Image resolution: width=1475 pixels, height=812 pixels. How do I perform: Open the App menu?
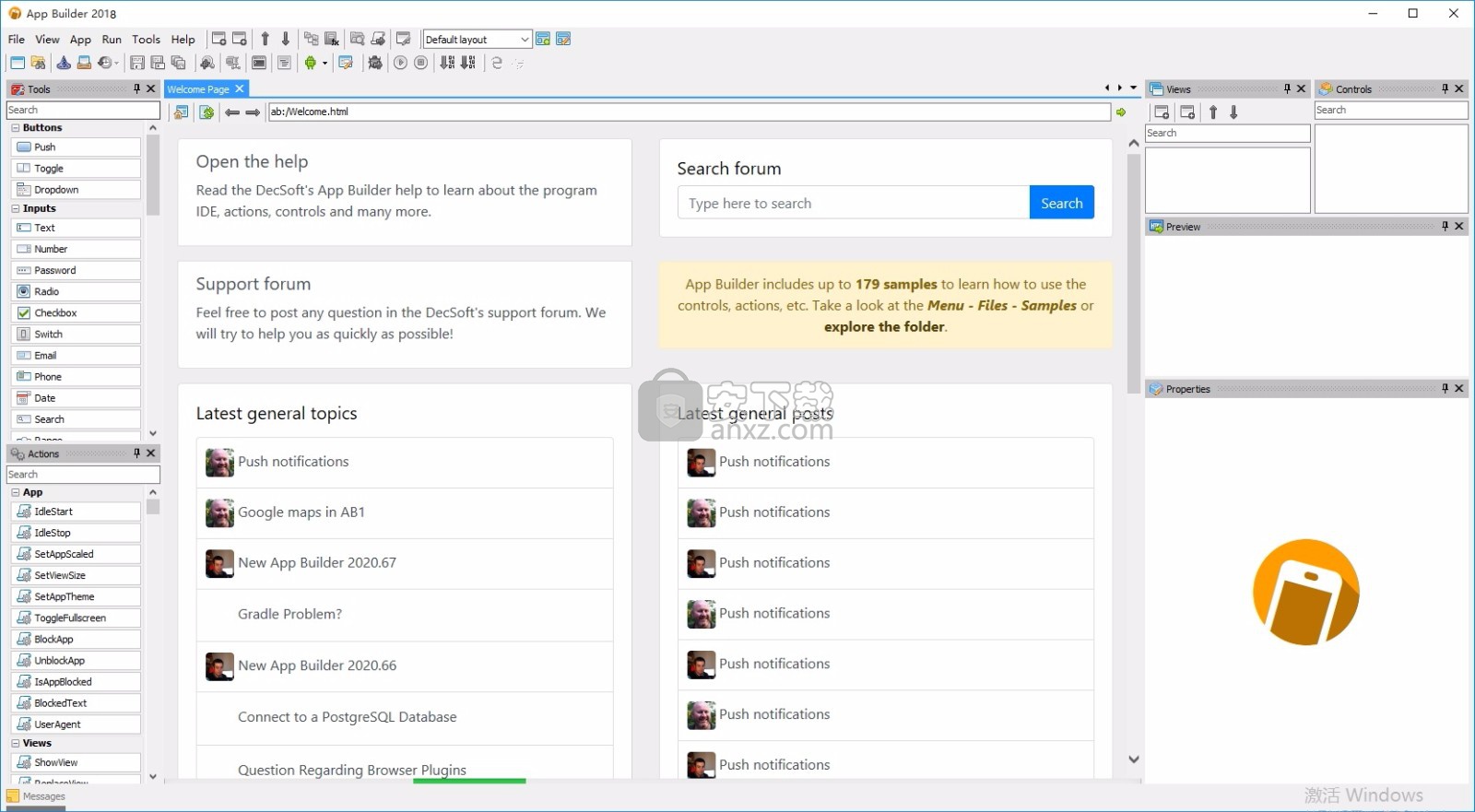pos(80,39)
